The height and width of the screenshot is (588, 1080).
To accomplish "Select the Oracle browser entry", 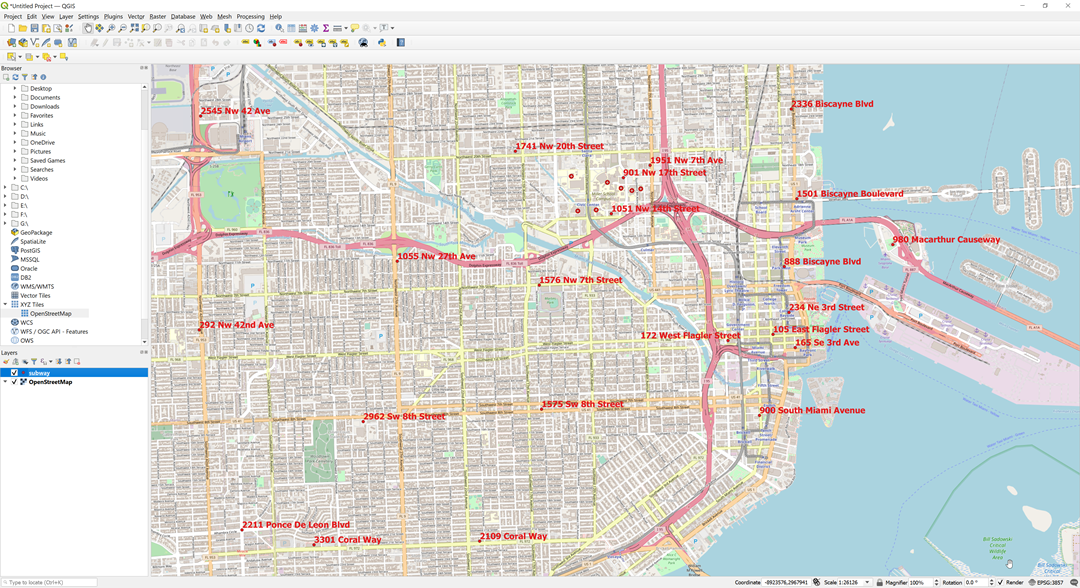I will tap(28, 269).
